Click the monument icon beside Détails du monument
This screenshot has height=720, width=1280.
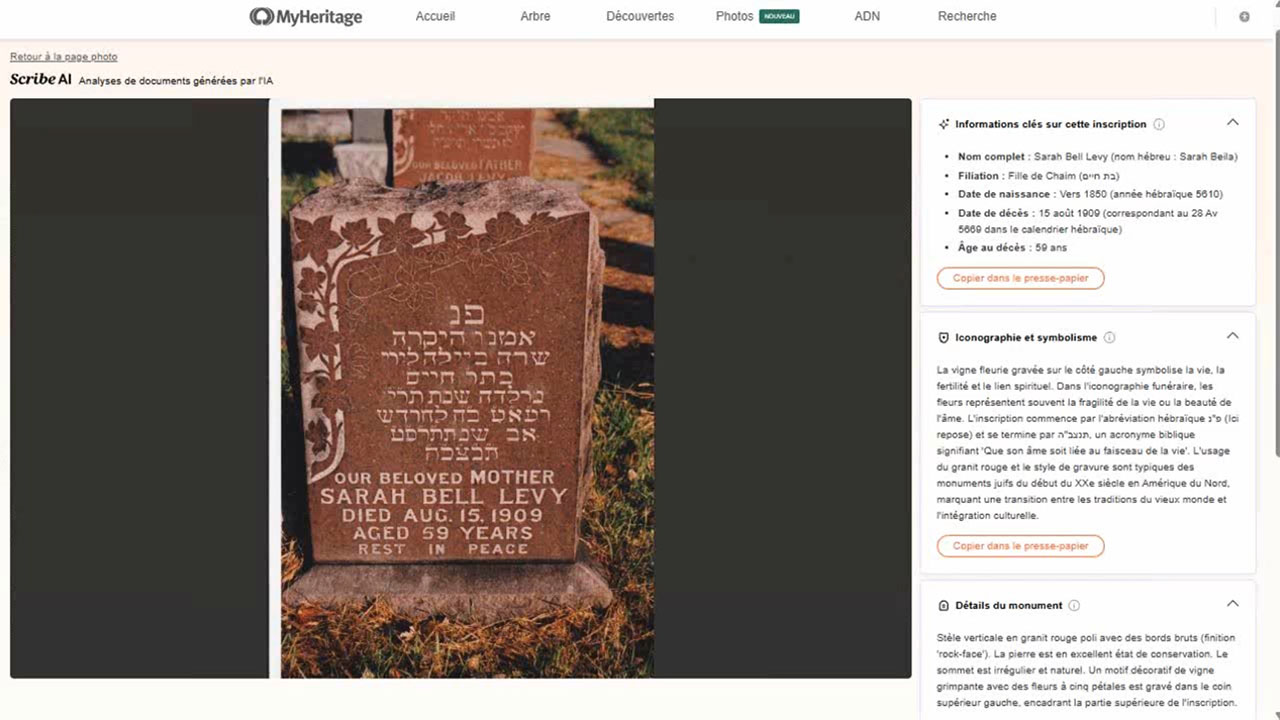(943, 605)
